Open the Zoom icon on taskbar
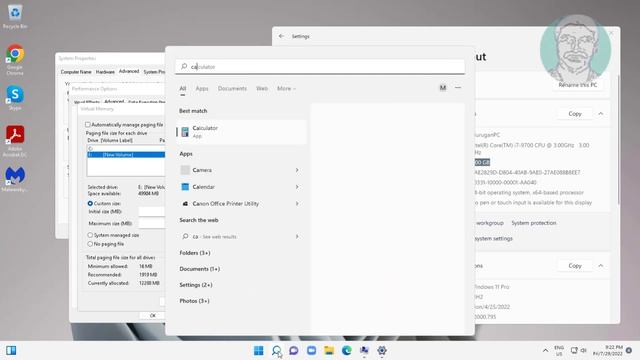640x360 pixels. click(311, 350)
